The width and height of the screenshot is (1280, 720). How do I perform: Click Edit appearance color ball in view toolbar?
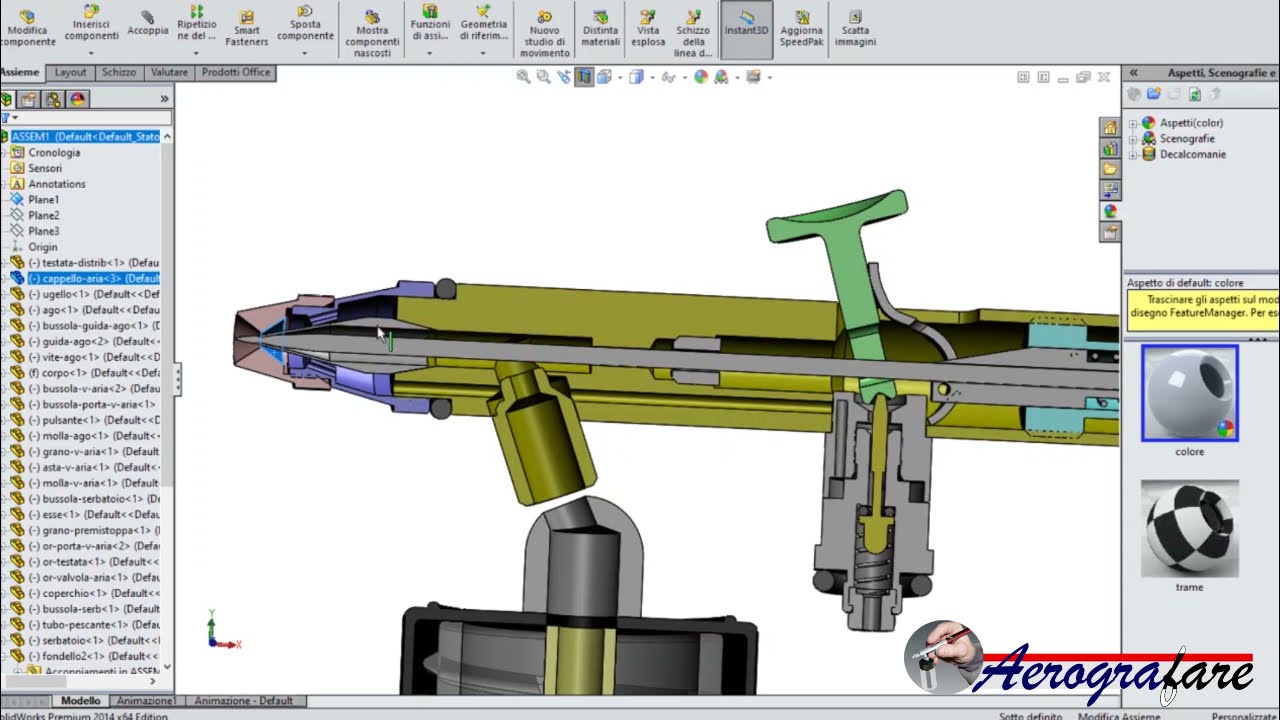(701, 77)
